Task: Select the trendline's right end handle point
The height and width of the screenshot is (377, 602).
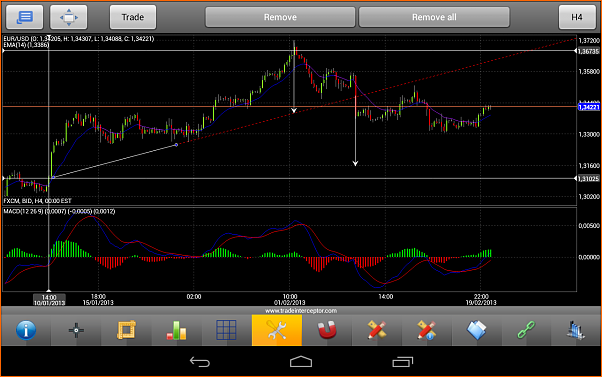Action: click(176, 145)
